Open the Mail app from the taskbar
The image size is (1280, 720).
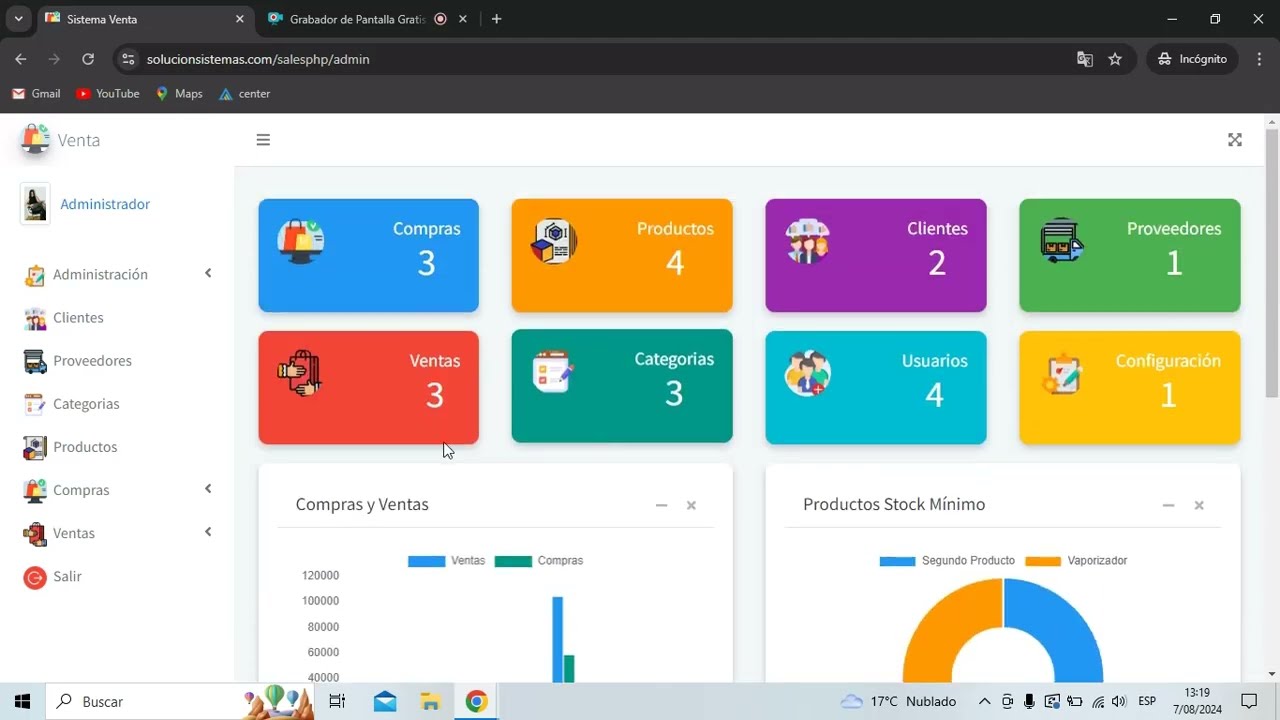tap(385, 701)
